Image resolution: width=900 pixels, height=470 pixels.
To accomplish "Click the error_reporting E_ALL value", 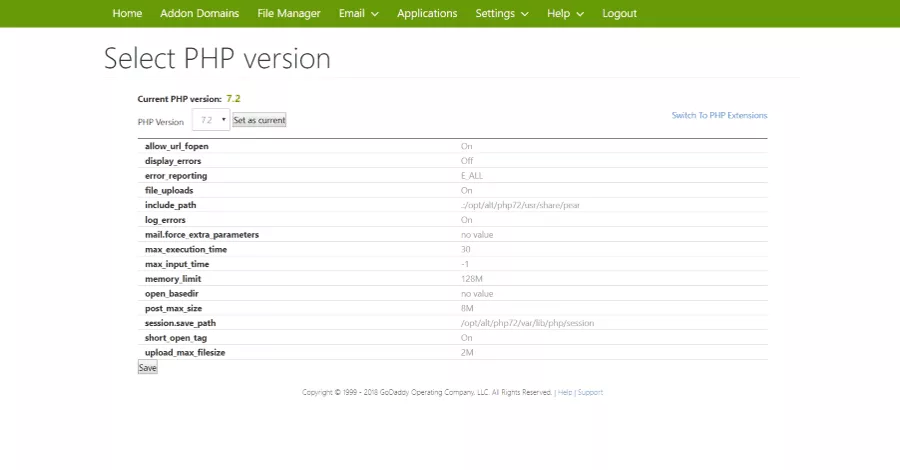I will 472,176.
